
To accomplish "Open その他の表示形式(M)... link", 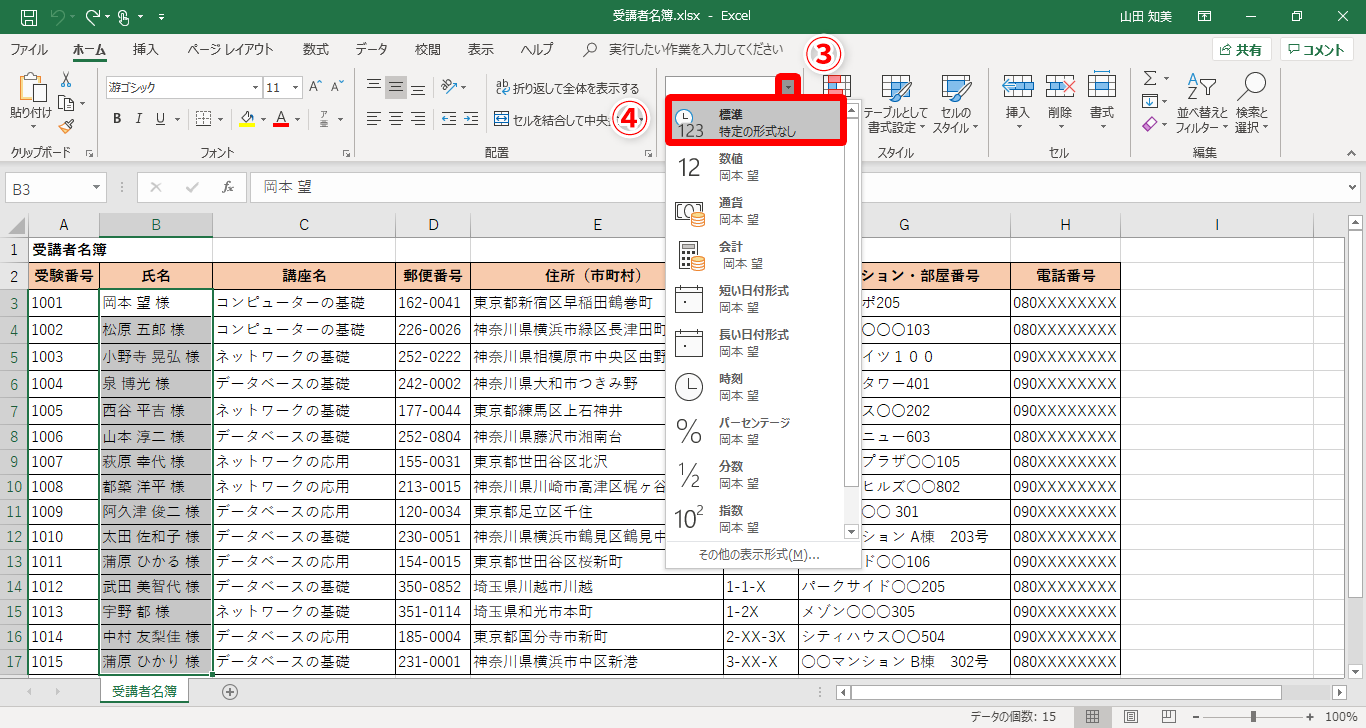I will point(758,554).
